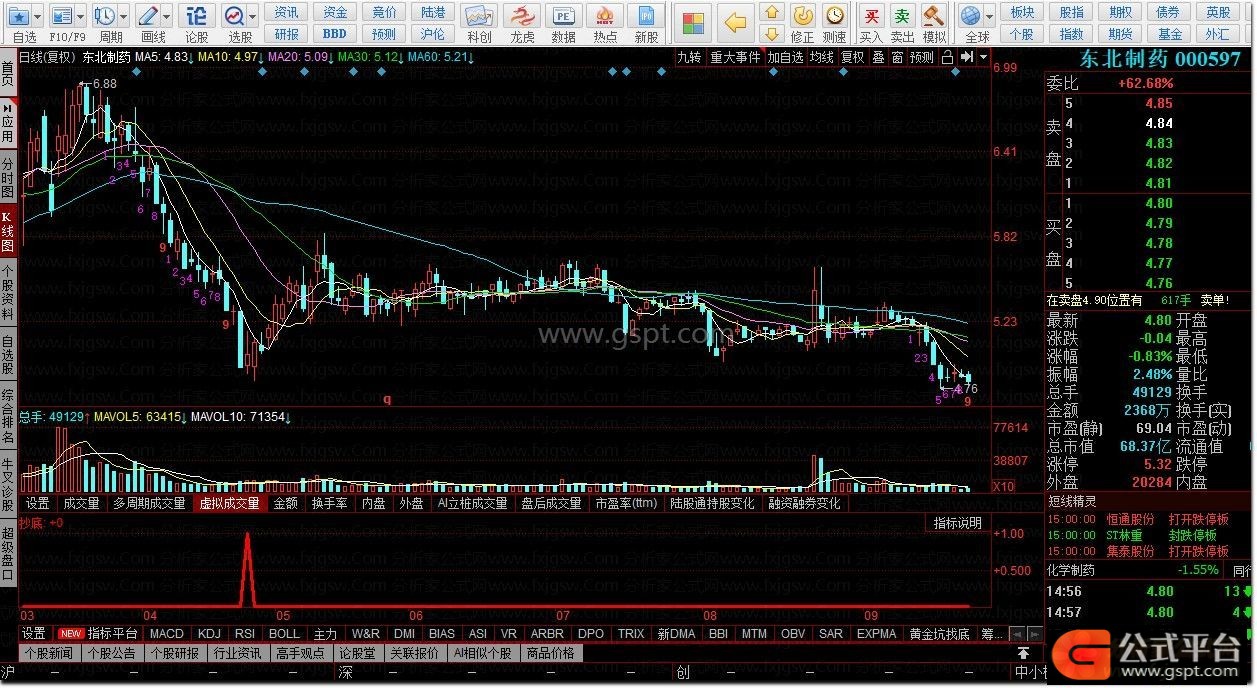Viewport: 1257px width, 688px height.
Task: Toggle 复权 price adjustment
Action: tap(852, 57)
